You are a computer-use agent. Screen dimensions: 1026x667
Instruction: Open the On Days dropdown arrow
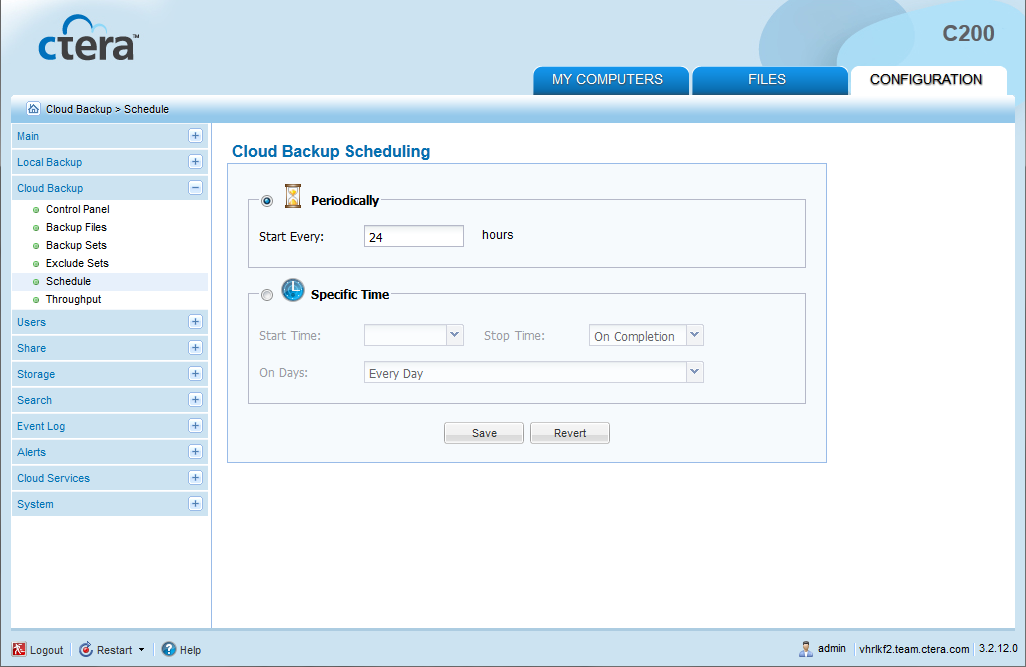(x=695, y=372)
